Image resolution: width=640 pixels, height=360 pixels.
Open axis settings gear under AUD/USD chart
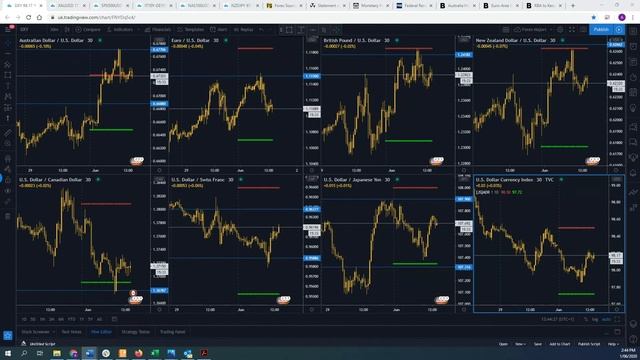159,170
